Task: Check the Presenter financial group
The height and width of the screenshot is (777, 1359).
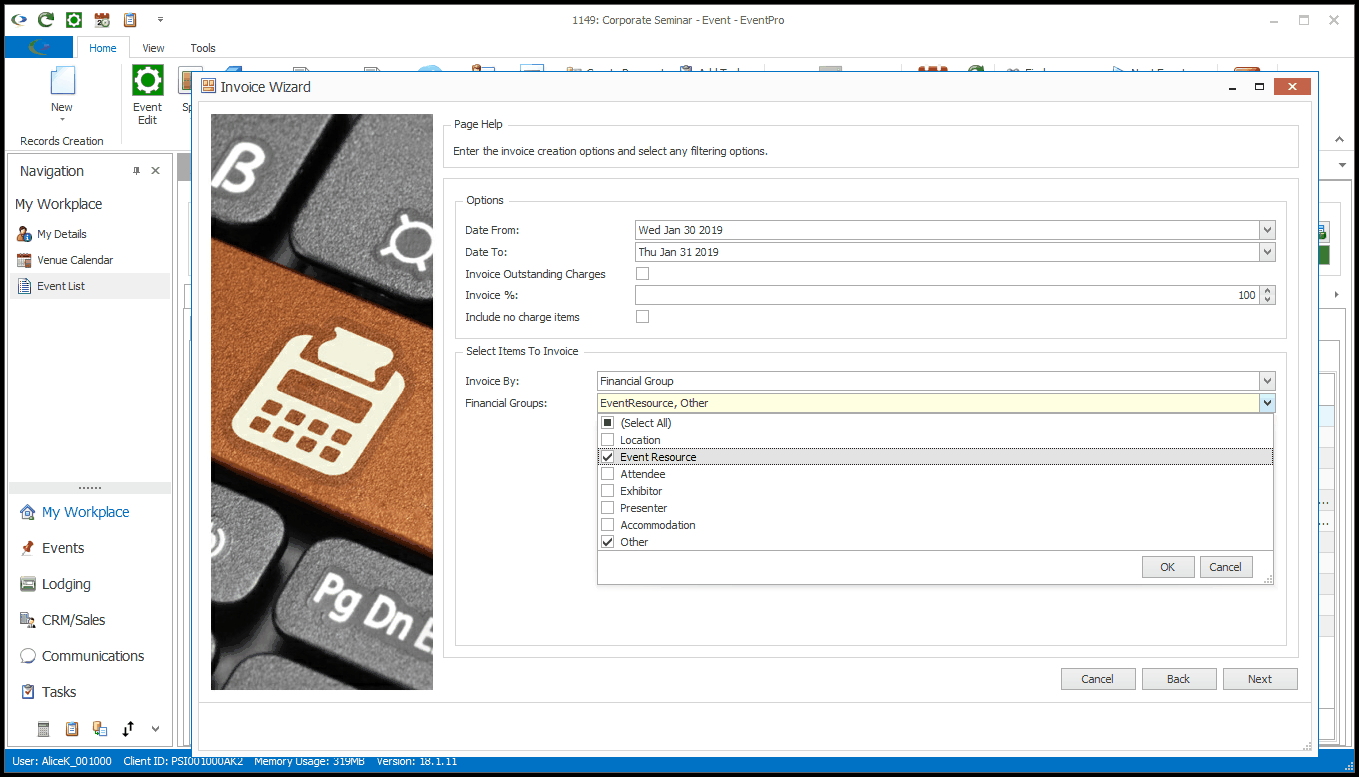Action: pos(607,508)
